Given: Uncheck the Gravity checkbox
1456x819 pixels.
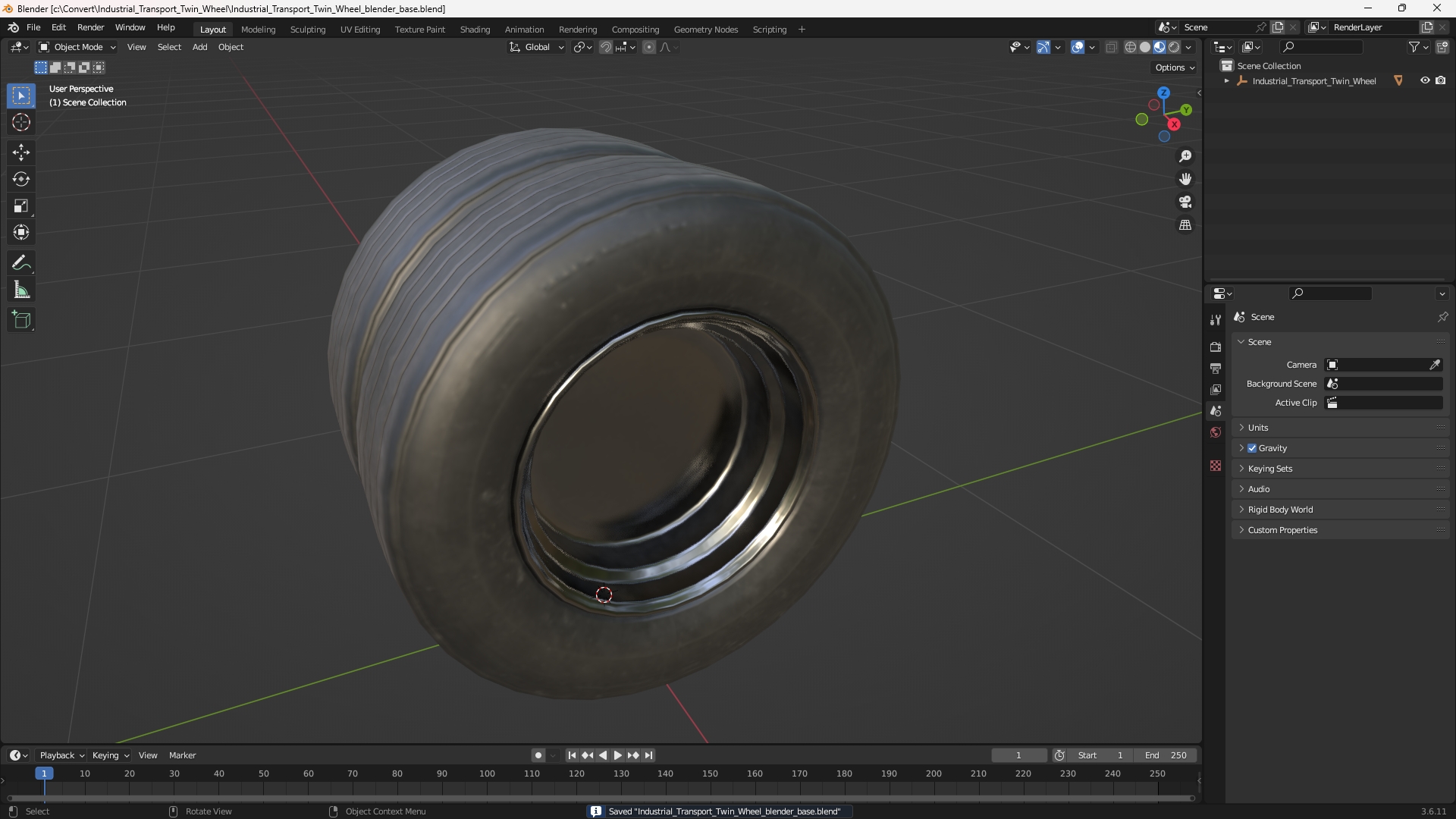Looking at the screenshot, I should coord(1252,448).
